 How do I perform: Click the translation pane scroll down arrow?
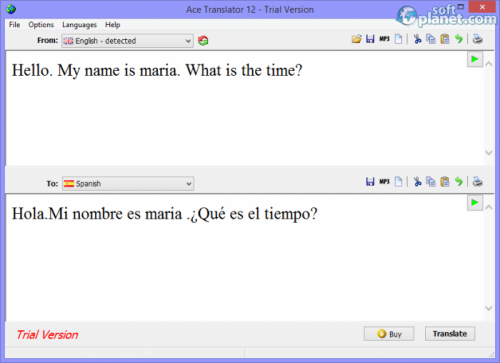[x=489, y=308]
